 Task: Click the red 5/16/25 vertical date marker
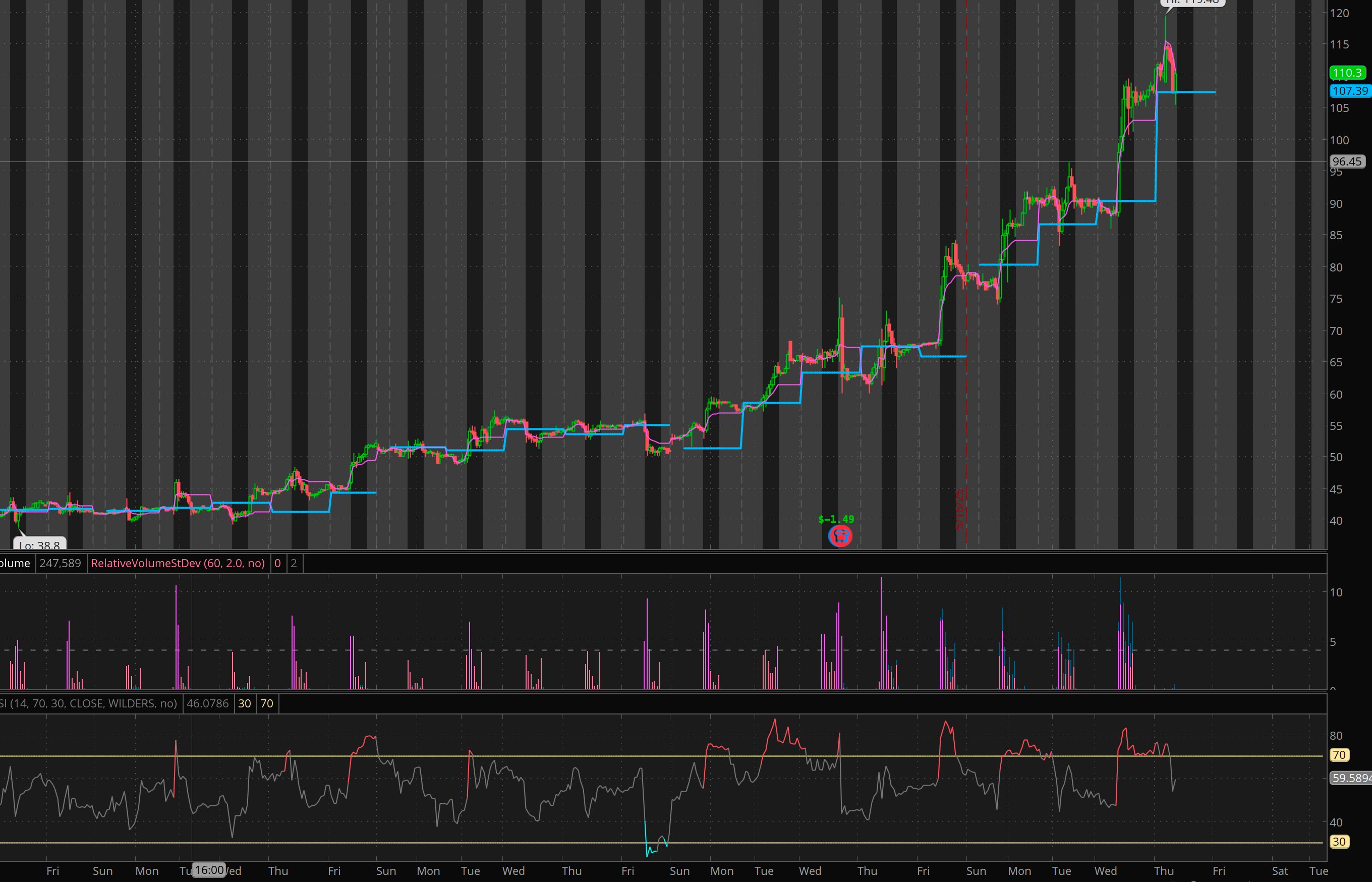960,509
